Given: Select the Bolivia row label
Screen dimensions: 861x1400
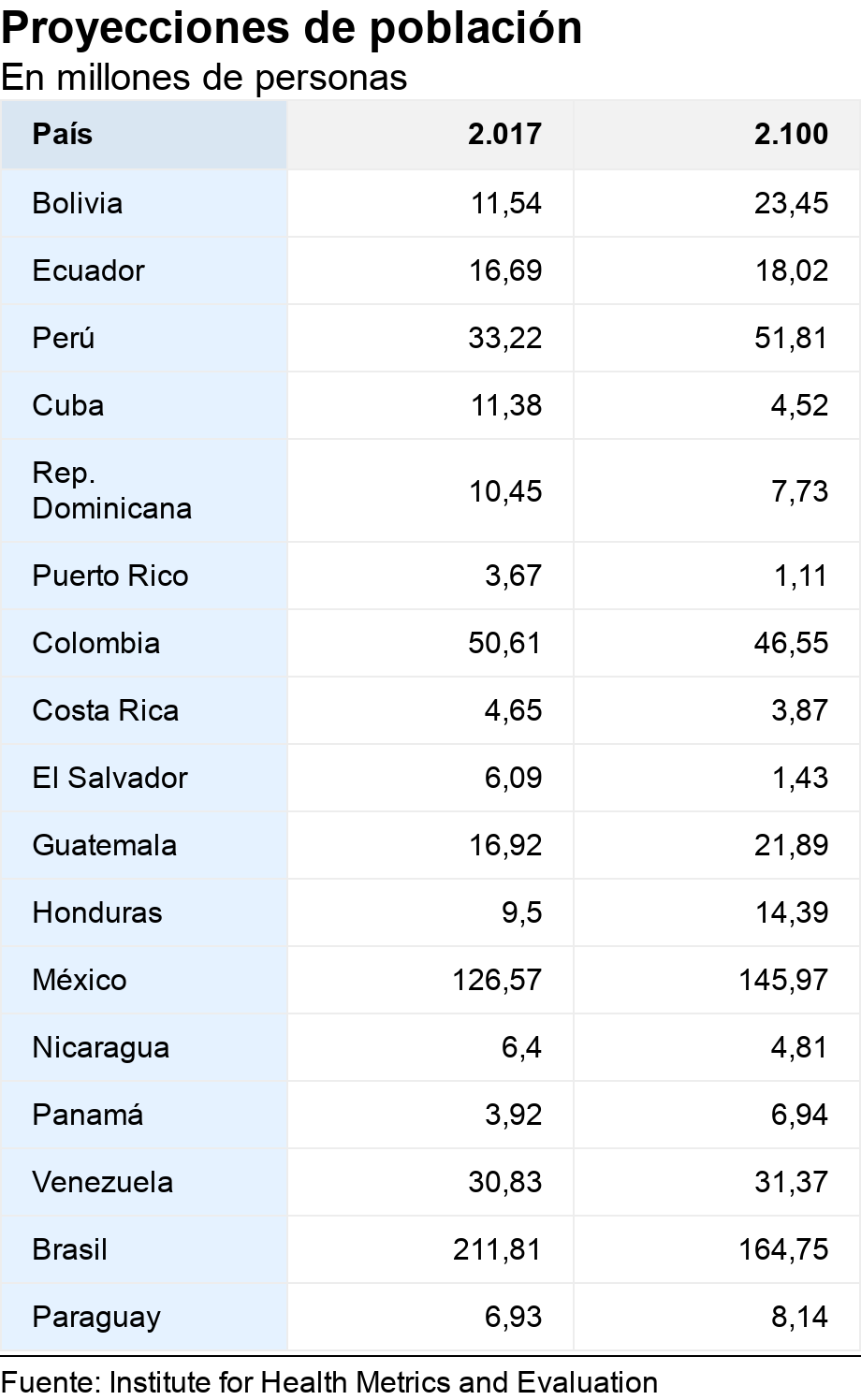Looking at the screenshot, I should [x=78, y=203].
